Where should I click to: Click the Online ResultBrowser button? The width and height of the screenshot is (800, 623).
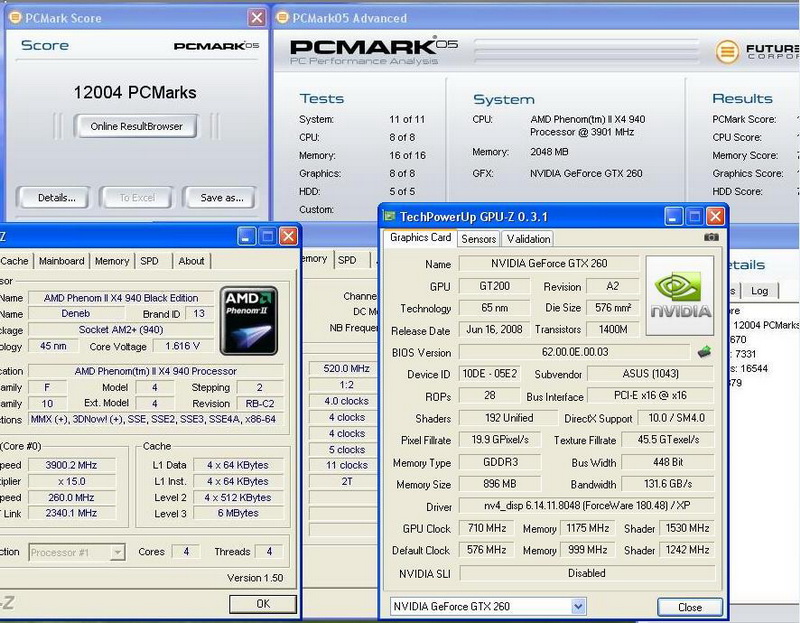[x=136, y=126]
